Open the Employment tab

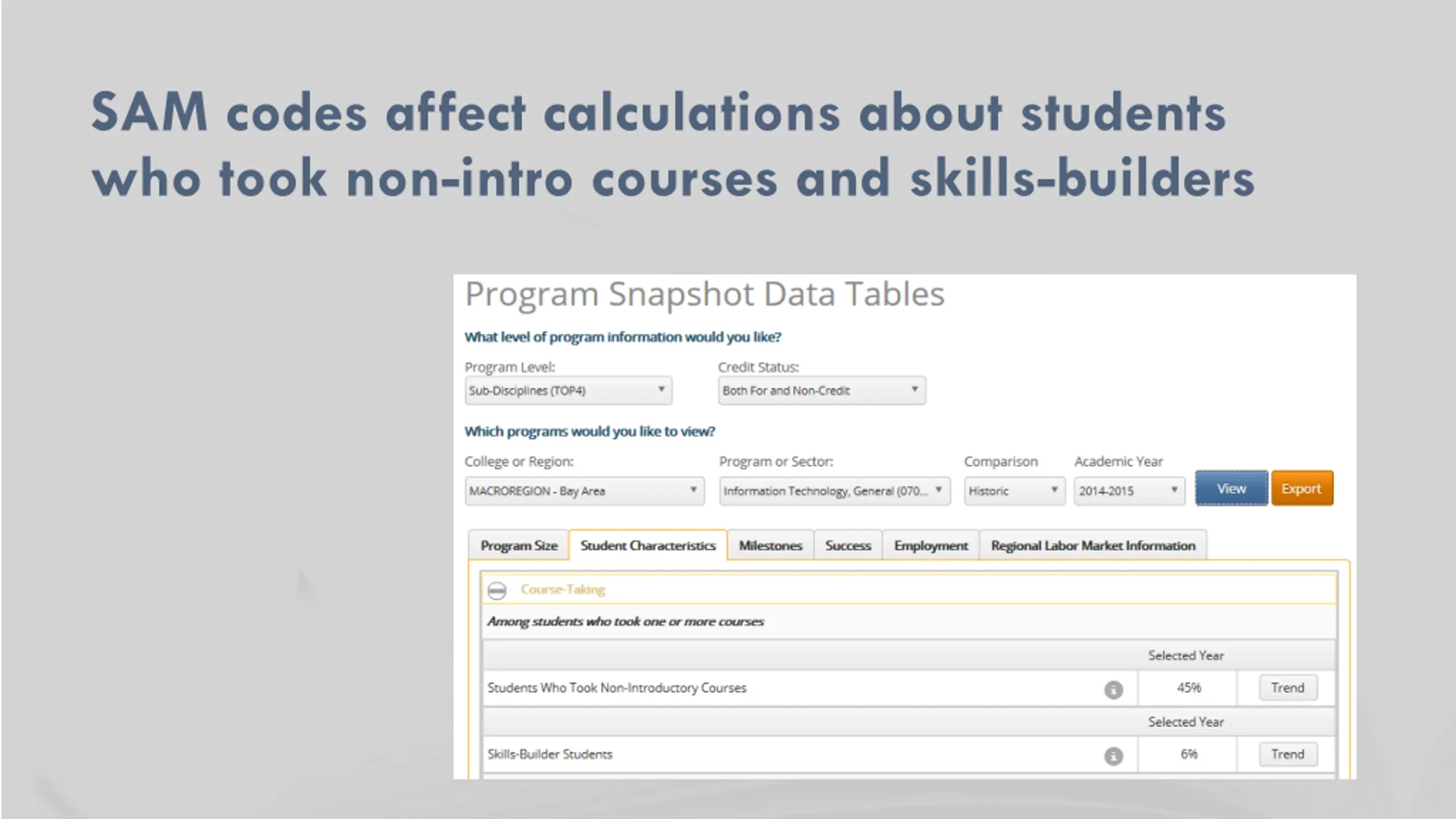click(930, 545)
